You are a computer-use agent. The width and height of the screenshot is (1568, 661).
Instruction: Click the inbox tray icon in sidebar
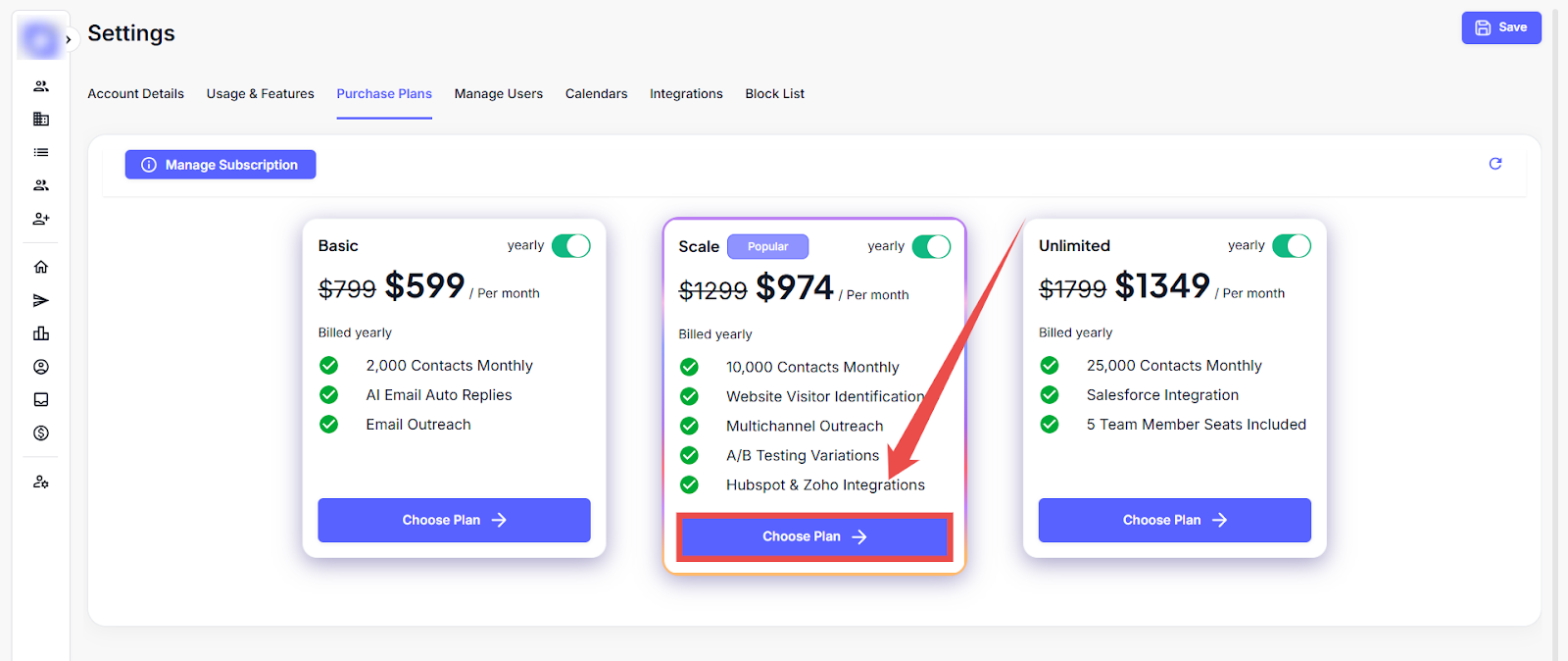[x=41, y=400]
